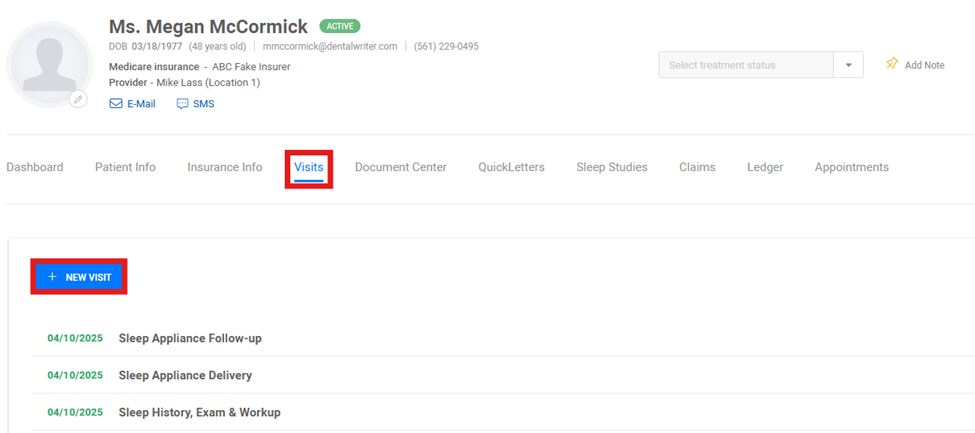The width and height of the screenshot is (975, 433).
Task: Click the SMS link
Action: pos(203,104)
